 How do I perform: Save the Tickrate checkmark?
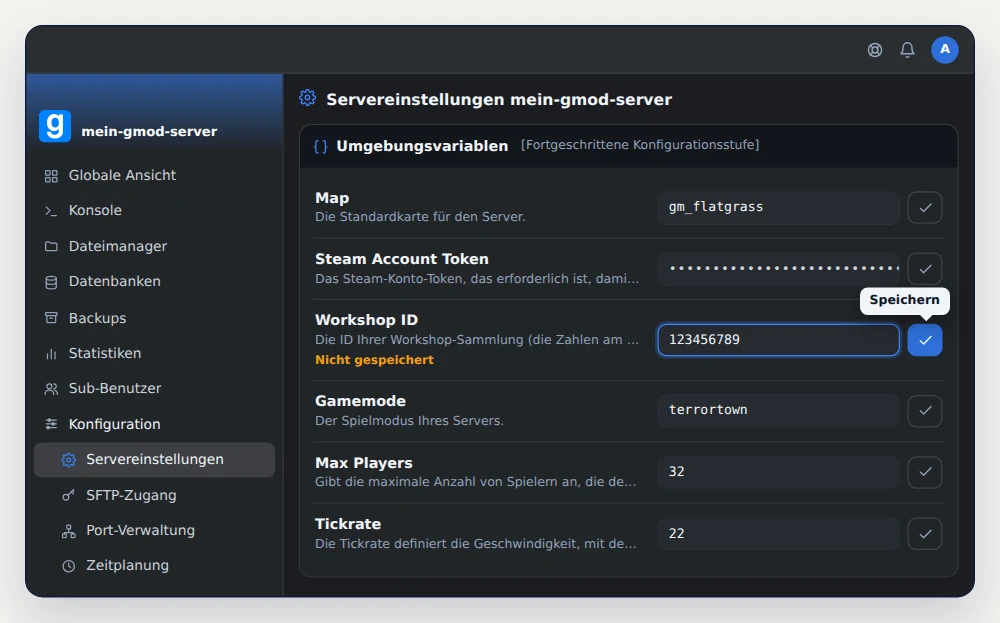(925, 534)
